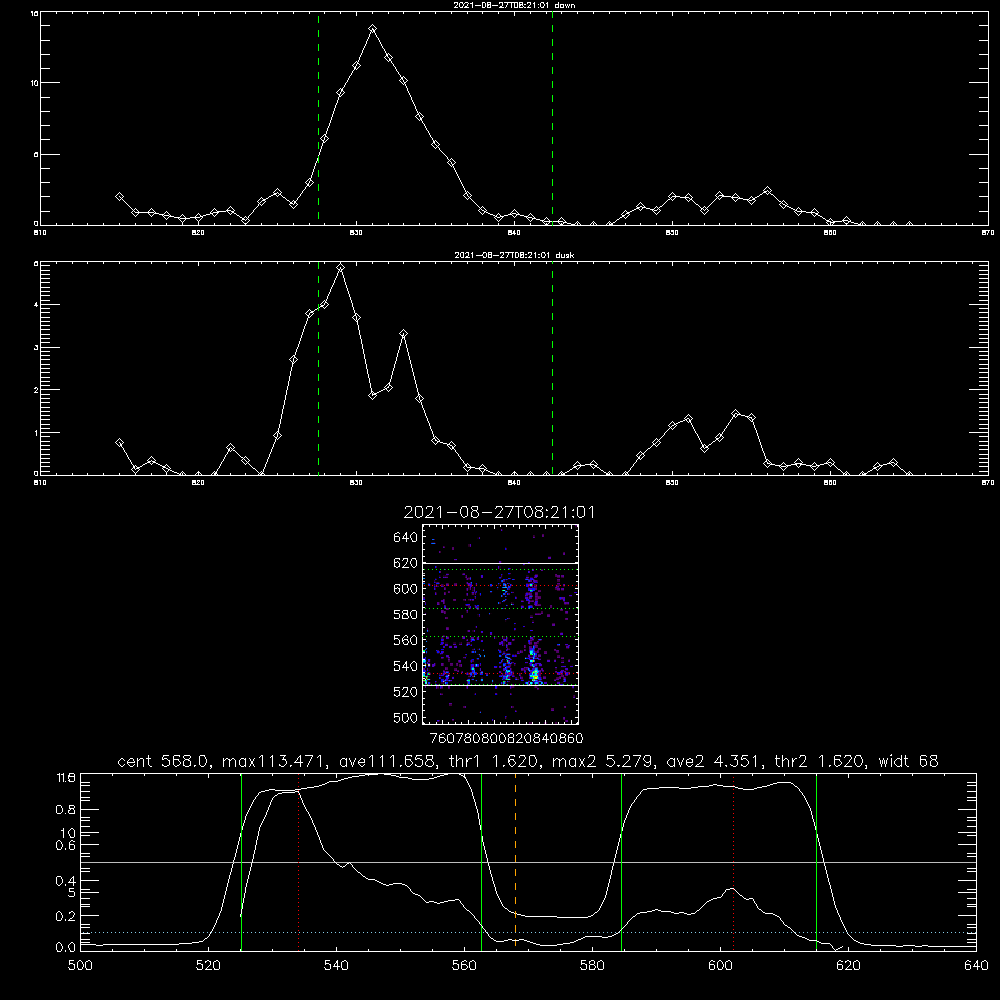Click the 600 x-axis label on bottom plot

721,966
